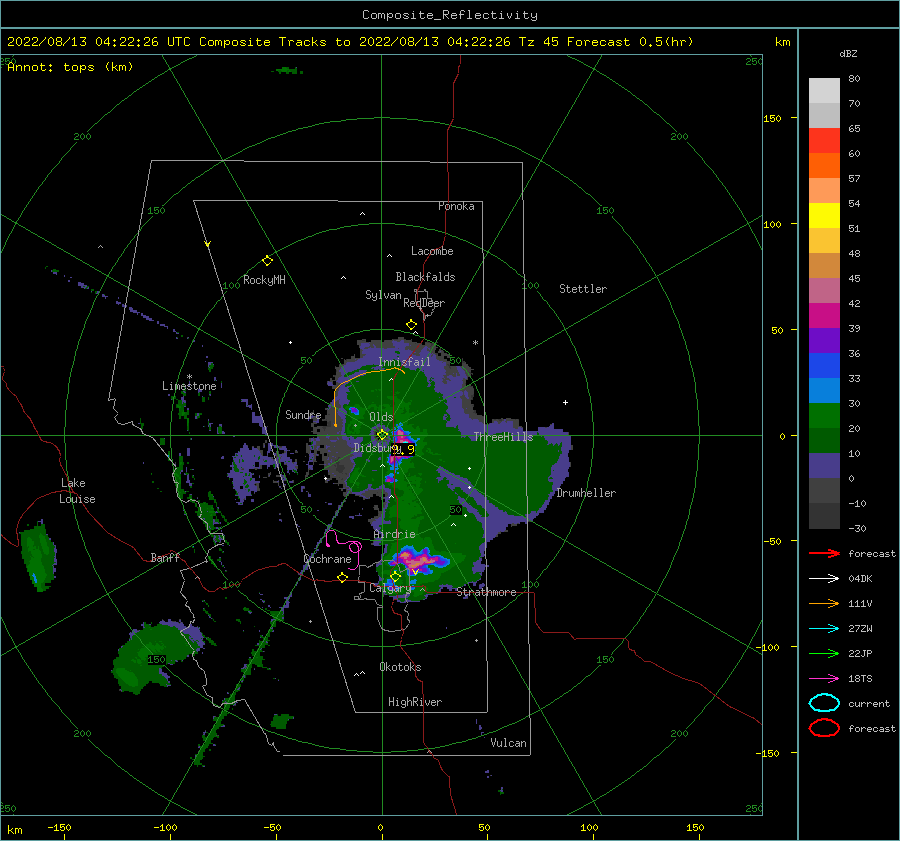Select the bright green swatch above 20 label
Image resolution: width=900 pixels, height=841 pixels.
point(824,415)
